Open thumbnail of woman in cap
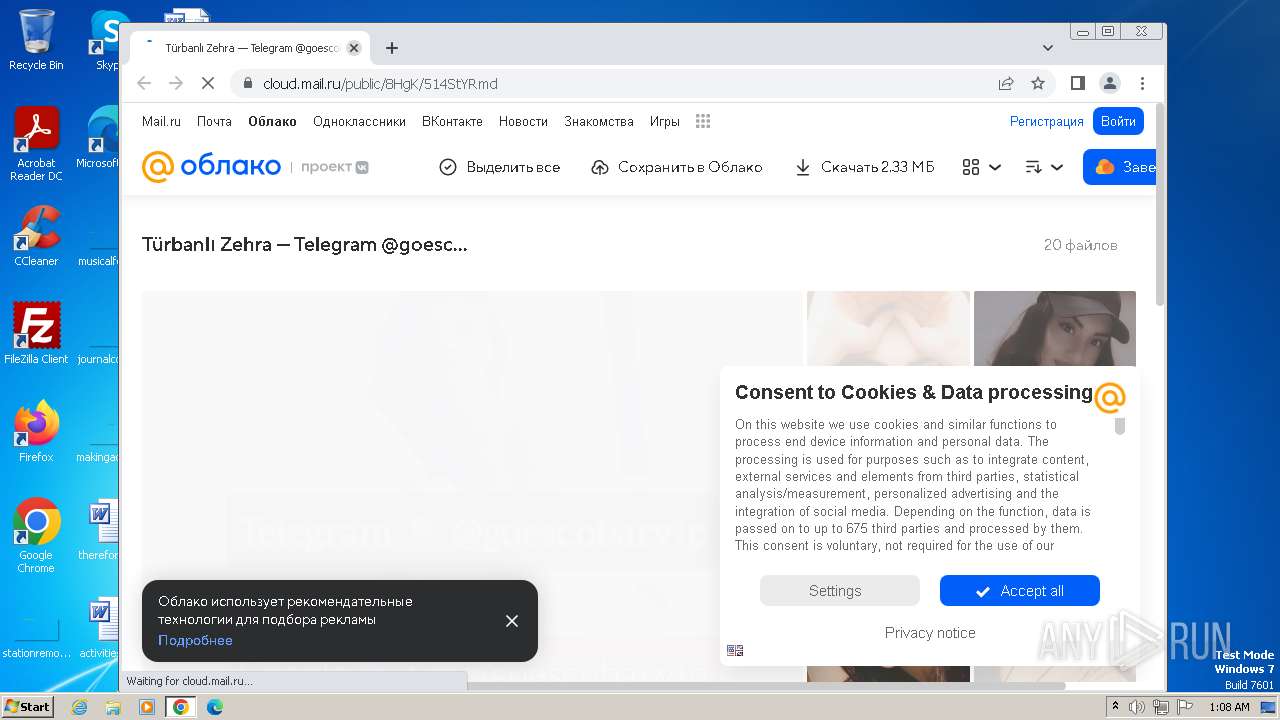1280x720 pixels. pos(1055,329)
